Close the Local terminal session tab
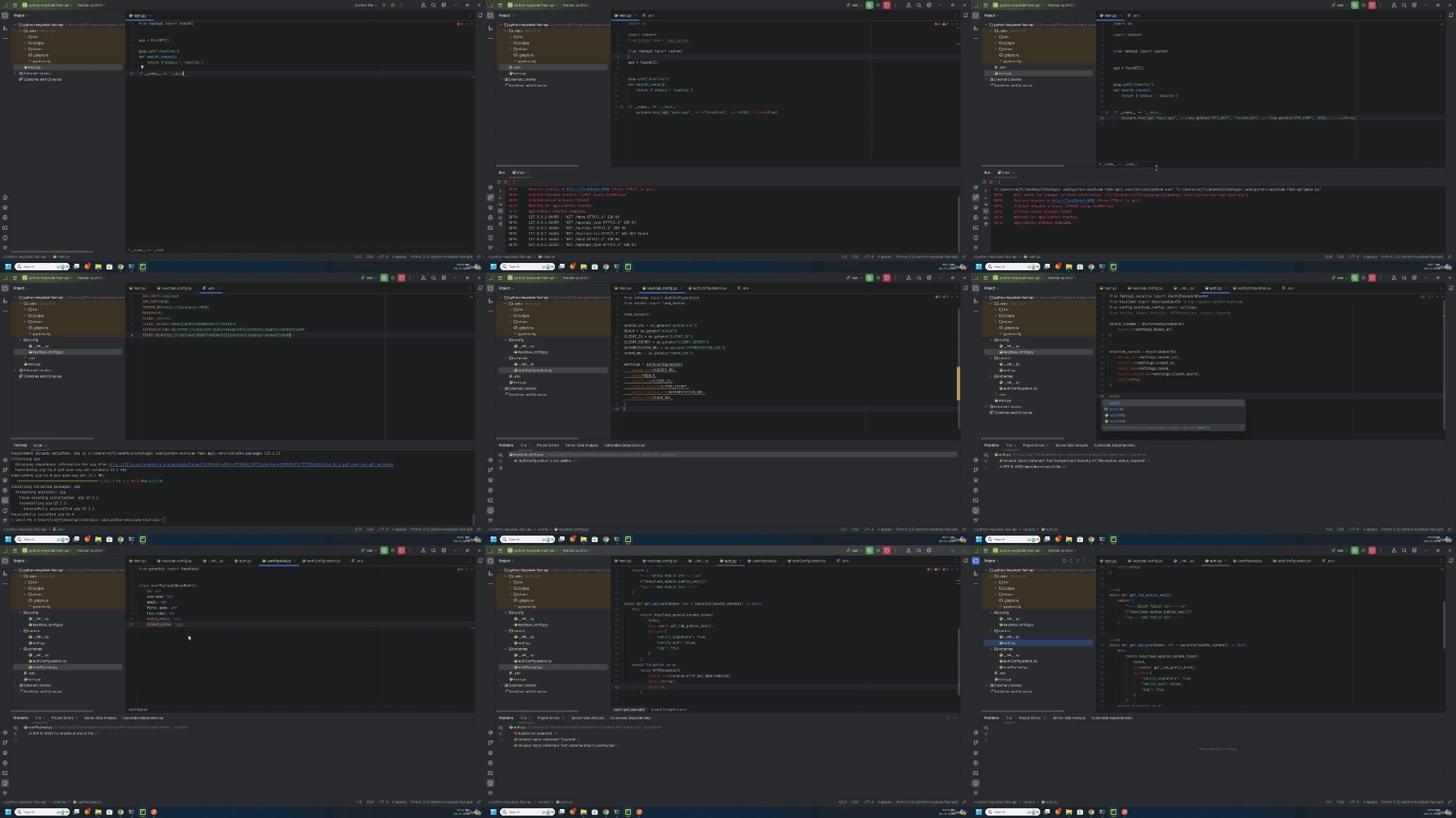 coord(46,445)
